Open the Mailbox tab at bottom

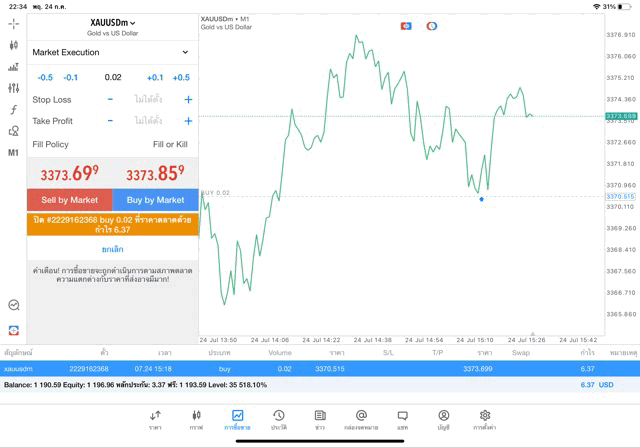click(x=361, y=419)
